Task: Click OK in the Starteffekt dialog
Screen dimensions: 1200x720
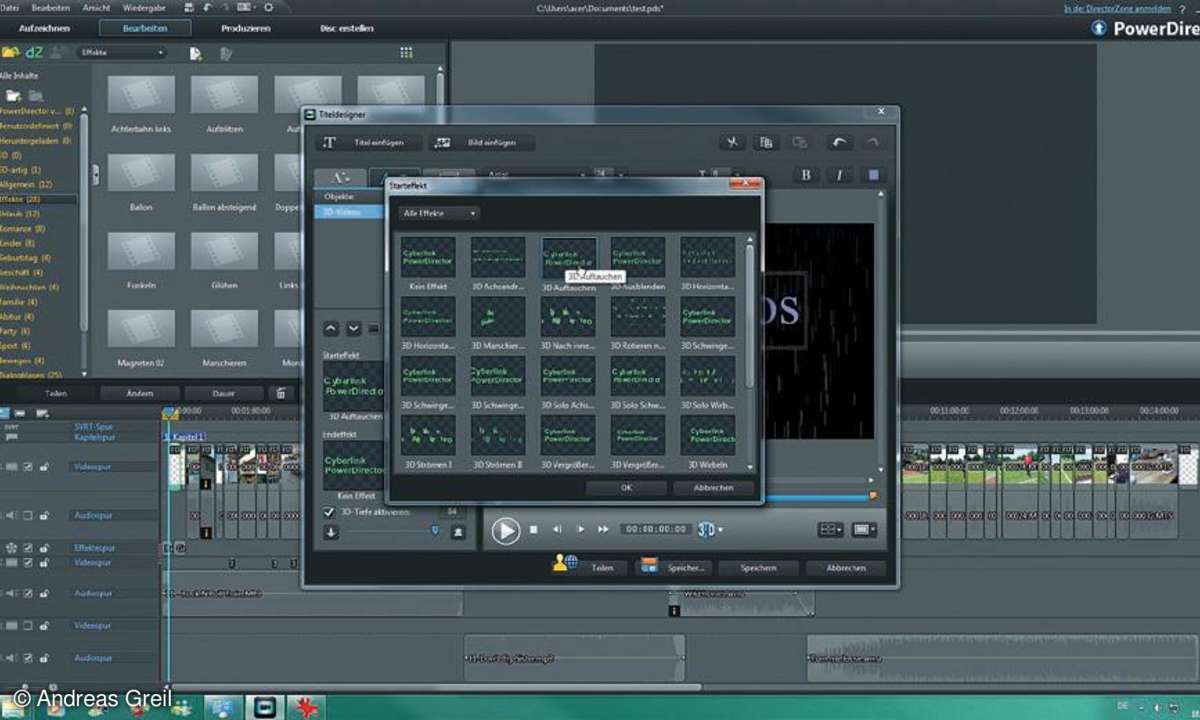Action: tap(626, 488)
